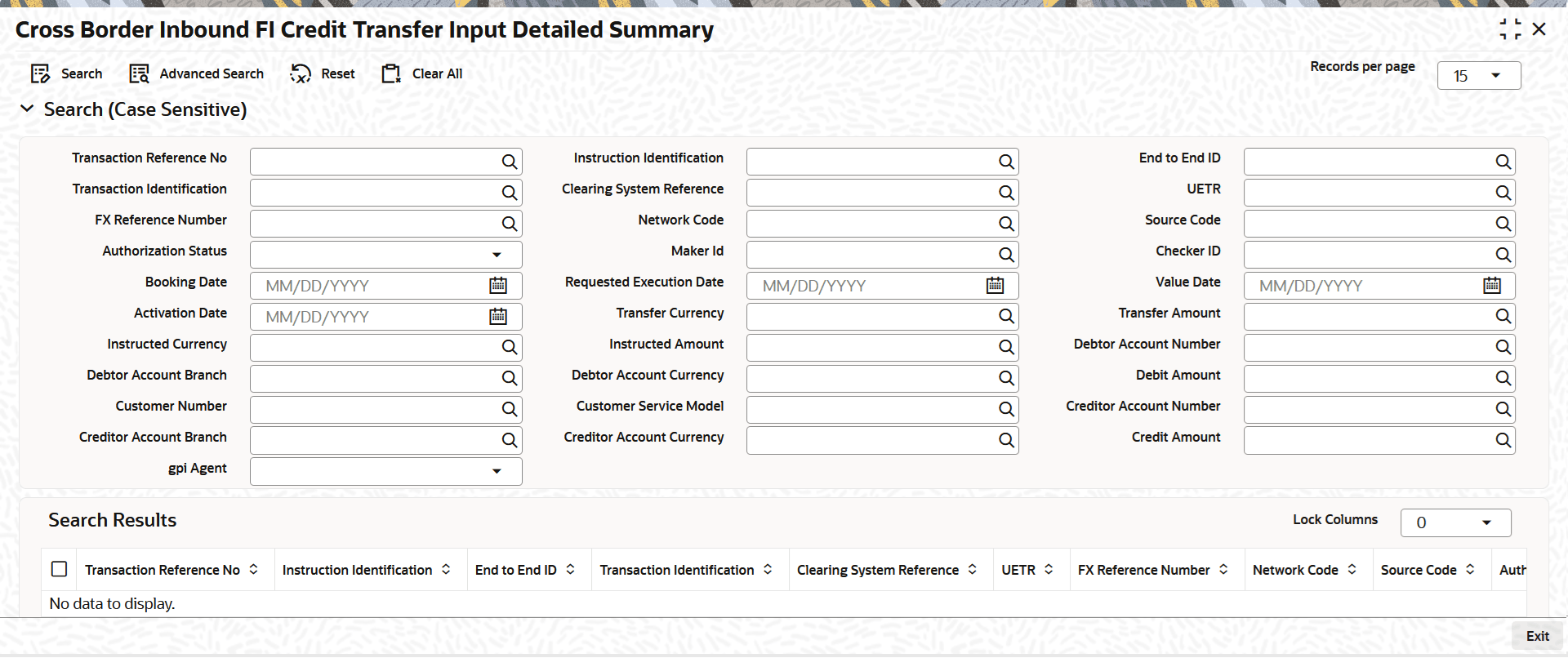Sort by End to End ID column
The image size is (1568, 658).
click(x=571, y=569)
